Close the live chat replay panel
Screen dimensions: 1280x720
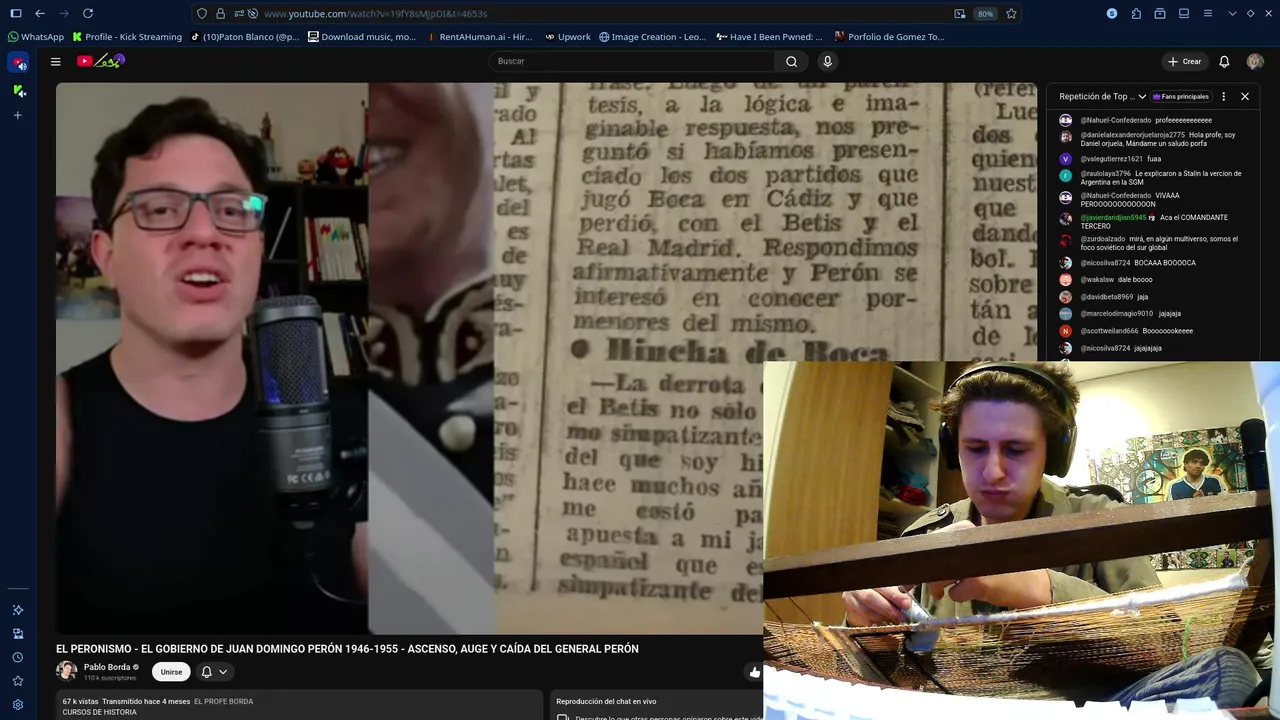tap(1245, 97)
